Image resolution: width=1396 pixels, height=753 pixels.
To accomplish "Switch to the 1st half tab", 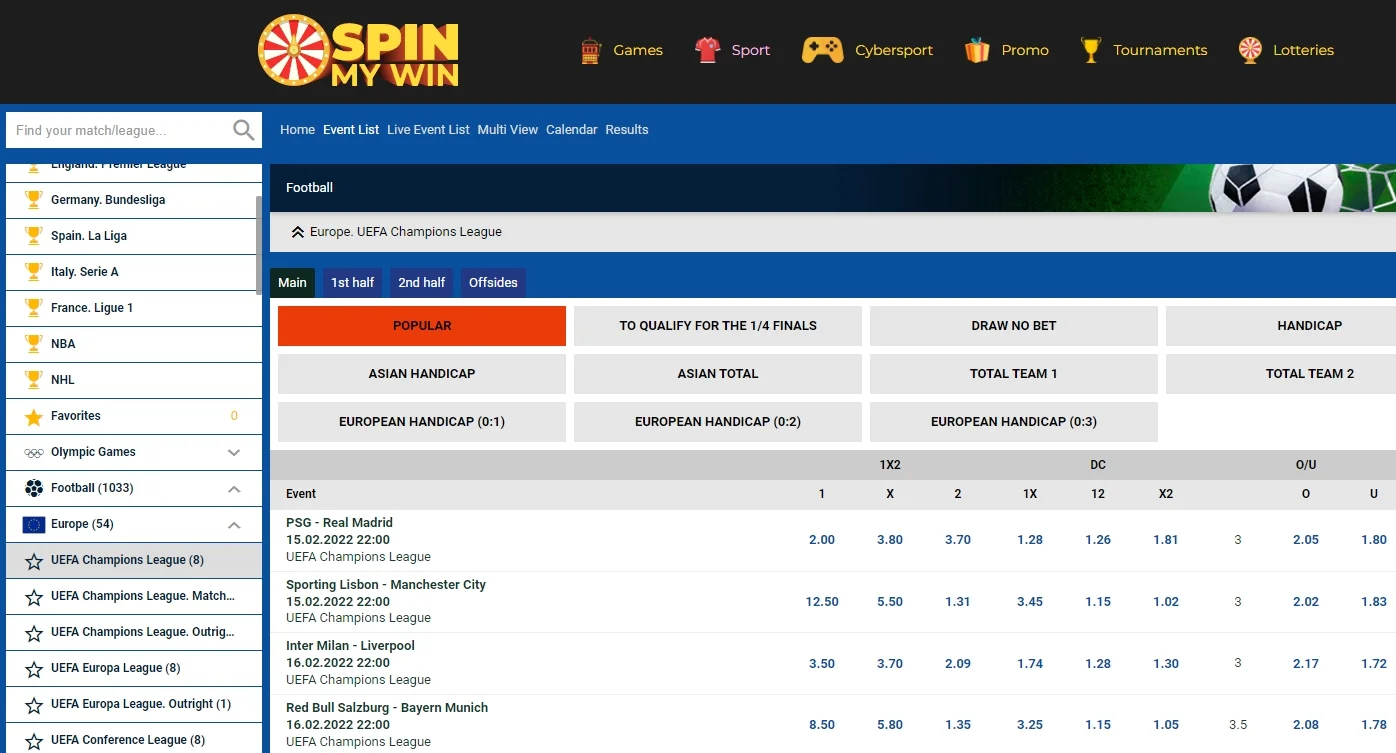I will tap(351, 282).
